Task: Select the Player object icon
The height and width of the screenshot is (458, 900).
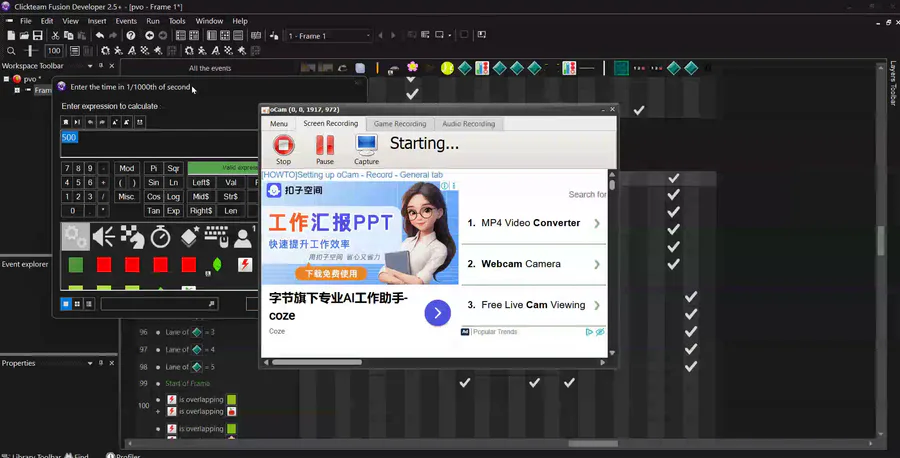Action: point(243,236)
